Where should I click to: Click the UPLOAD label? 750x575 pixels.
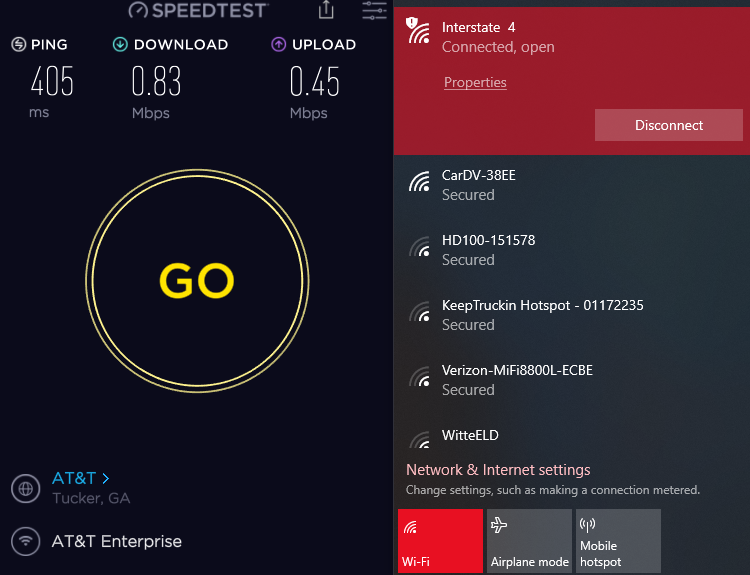(x=324, y=44)
